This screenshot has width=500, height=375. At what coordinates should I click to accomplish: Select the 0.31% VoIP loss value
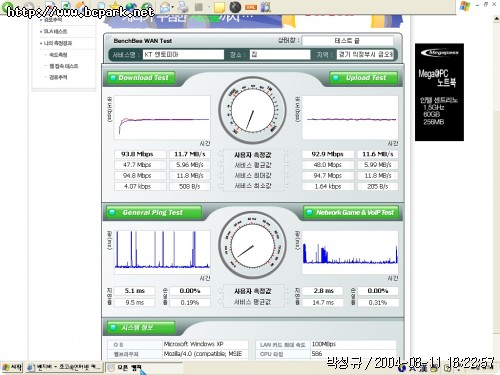[378, 303]
